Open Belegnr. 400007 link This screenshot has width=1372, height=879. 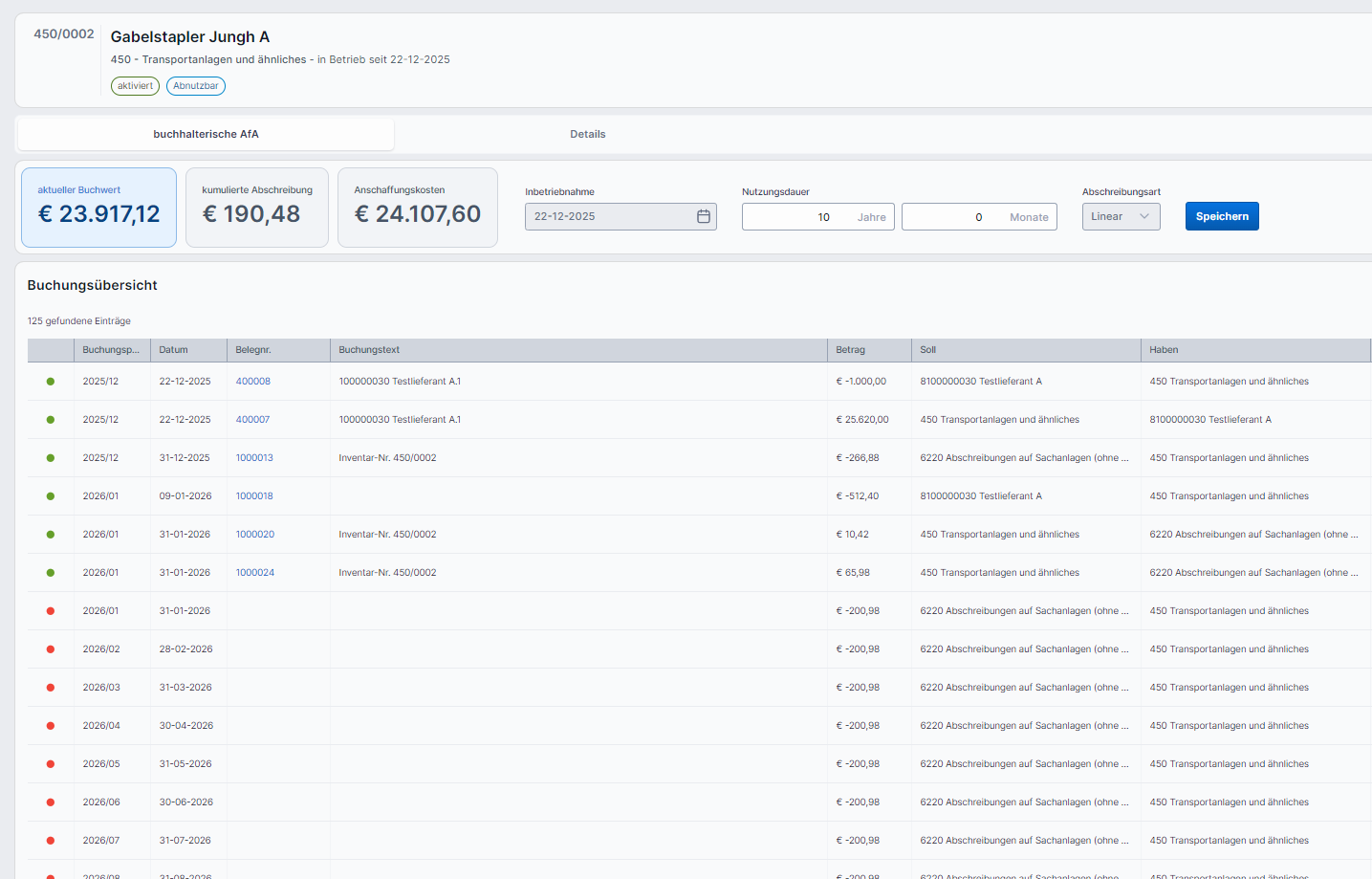(x=252, y=420)
